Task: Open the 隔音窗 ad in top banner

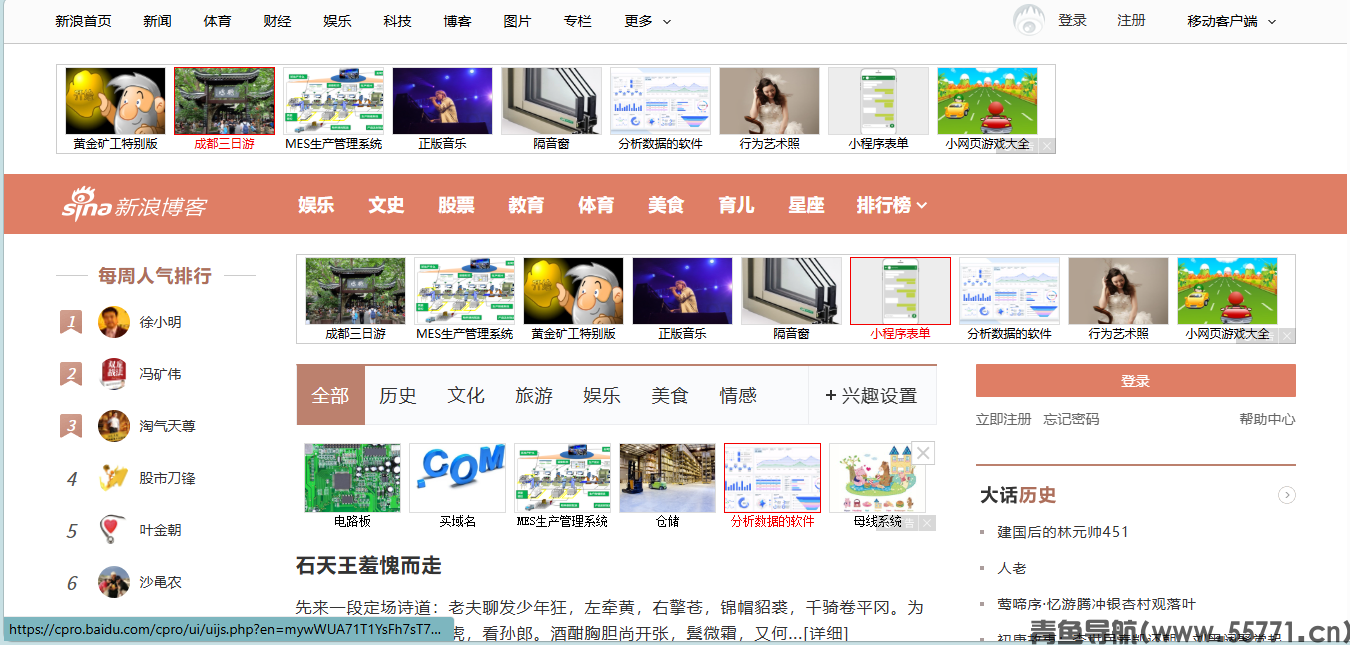Action: tap(551, 109)
